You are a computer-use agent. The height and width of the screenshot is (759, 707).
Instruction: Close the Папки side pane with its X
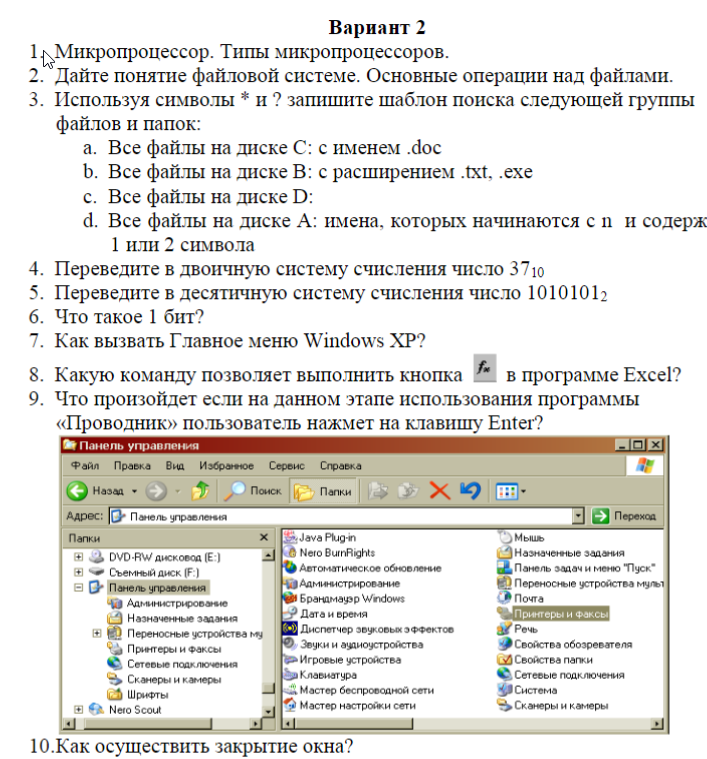click(265, 537)
